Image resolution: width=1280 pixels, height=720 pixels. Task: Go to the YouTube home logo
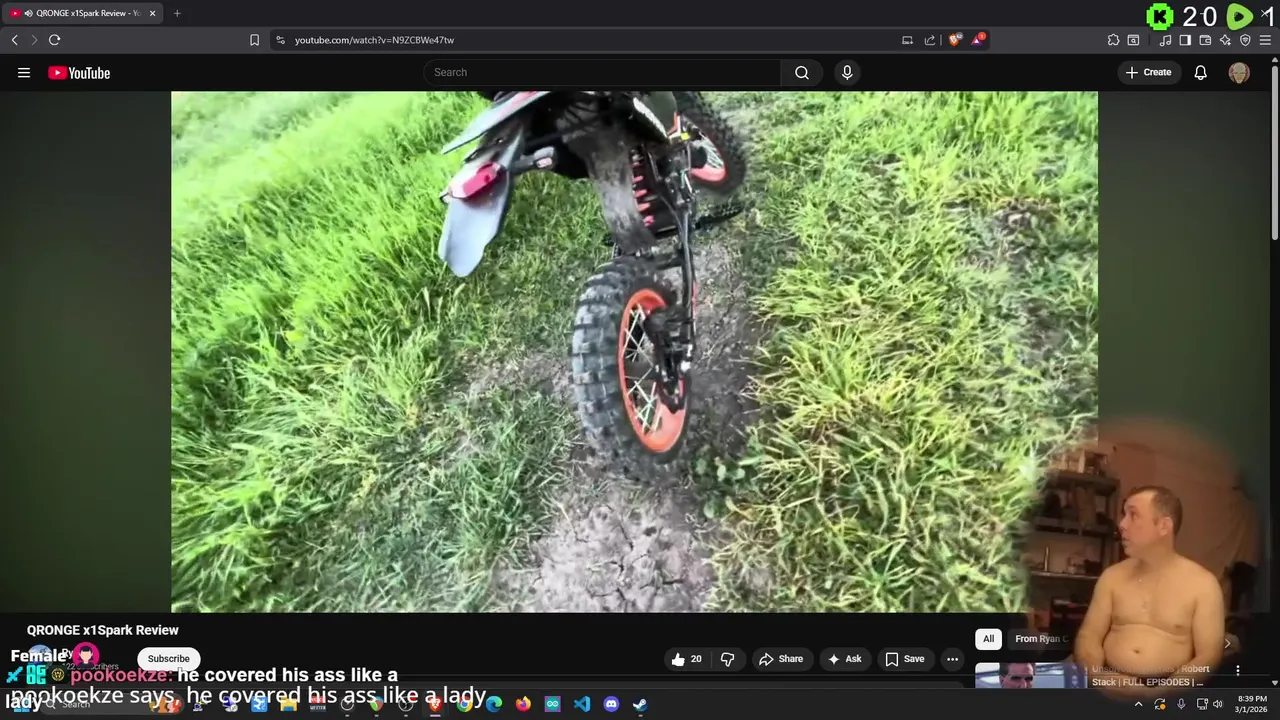(x=79, y=72)
